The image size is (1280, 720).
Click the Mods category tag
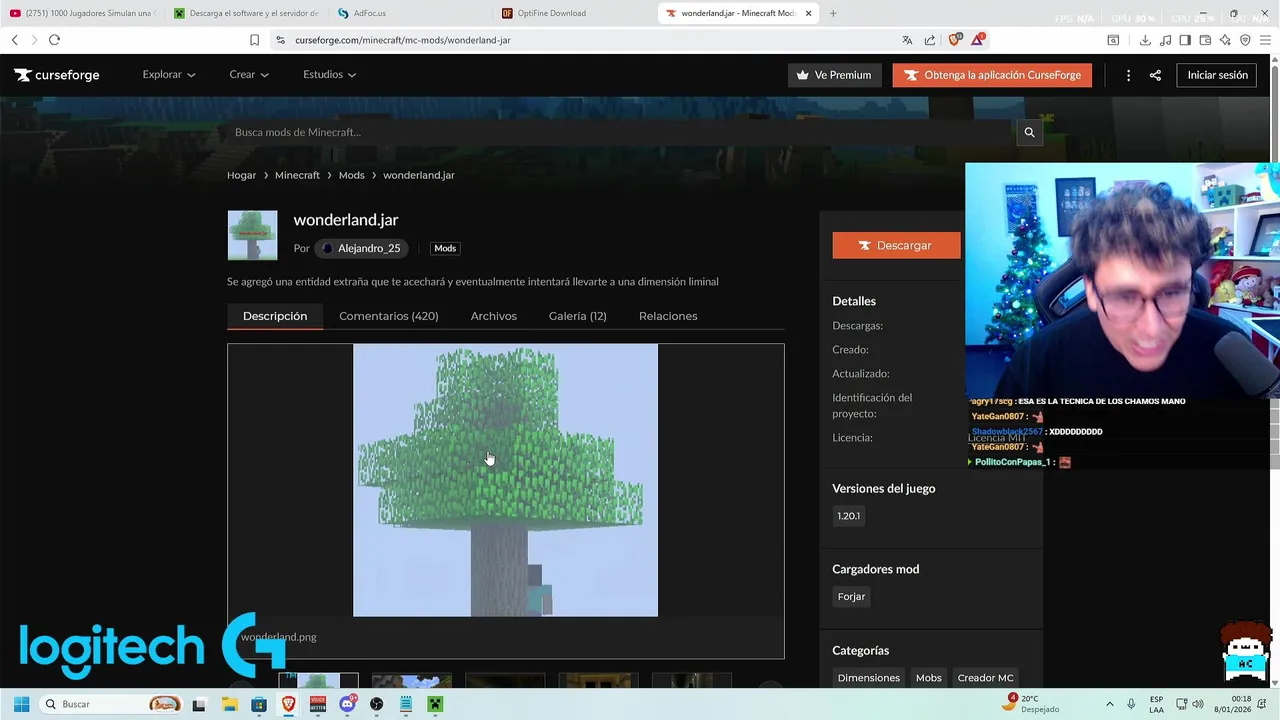pyautogui.click(x=445, y=248)
